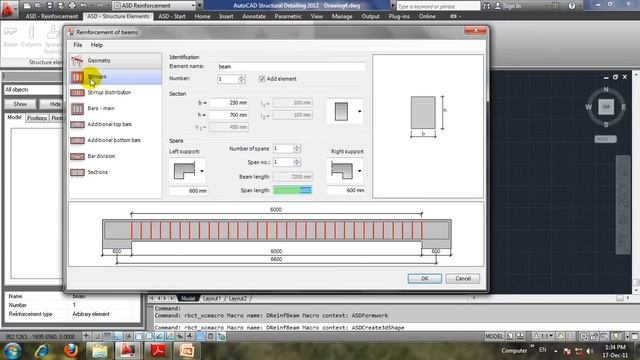The image size is (640, 360).
Task: Click the Element name input field
Action: click(291, 67)
